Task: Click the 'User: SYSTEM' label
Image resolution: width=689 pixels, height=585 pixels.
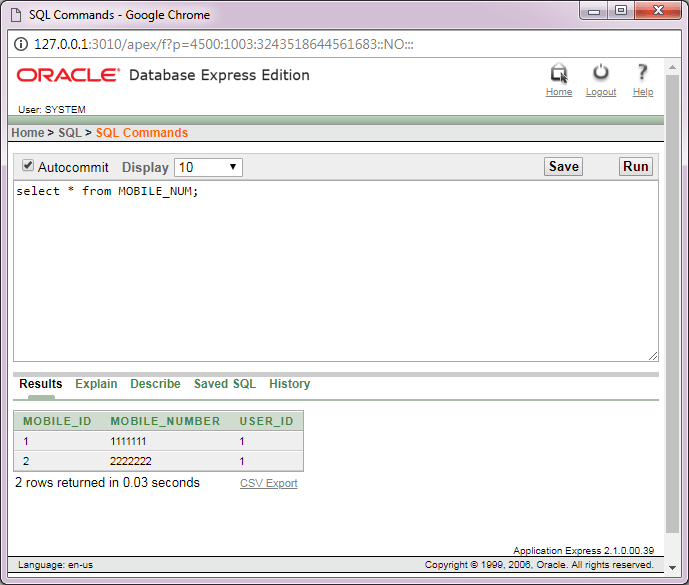Action: (x=52, y=109)
